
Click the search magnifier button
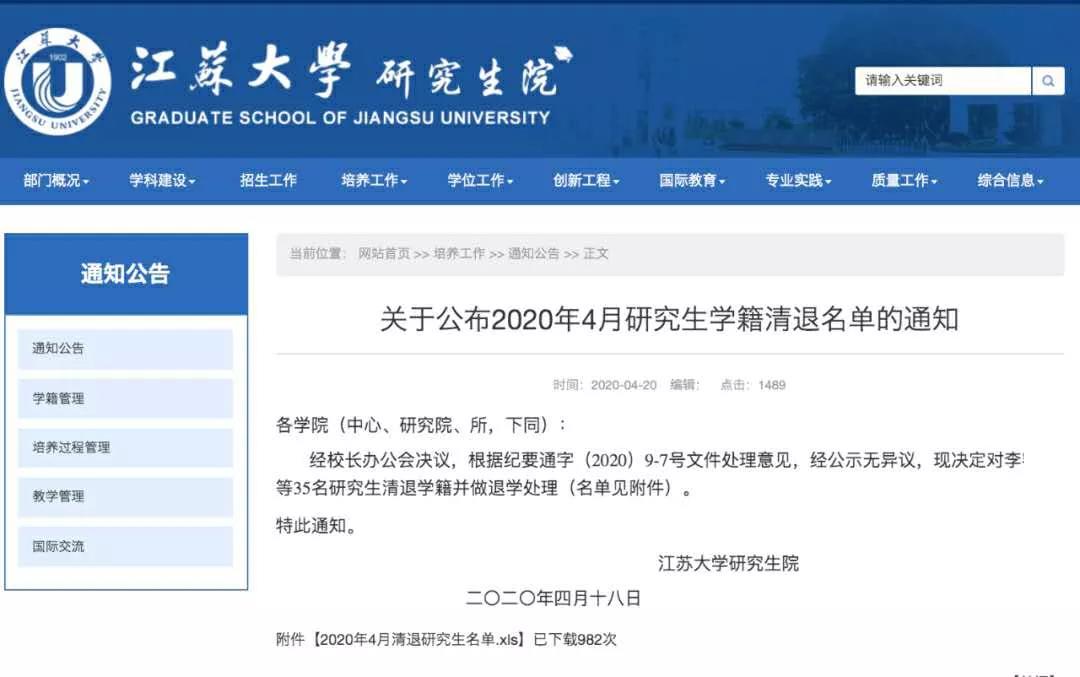point(1048,81)
